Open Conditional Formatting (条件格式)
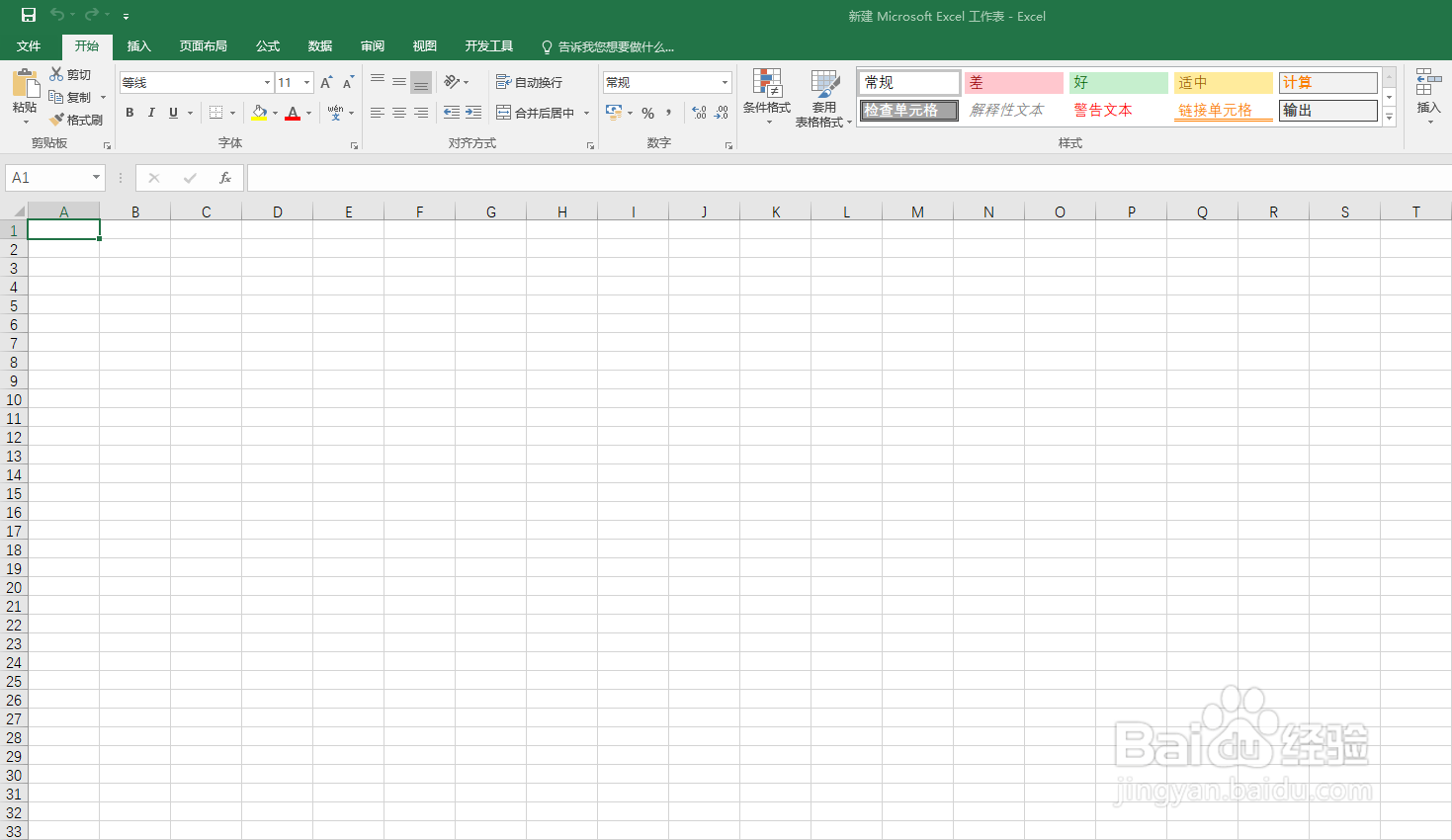This screenshot has height=840, width=1452. [x=767, y=96]
